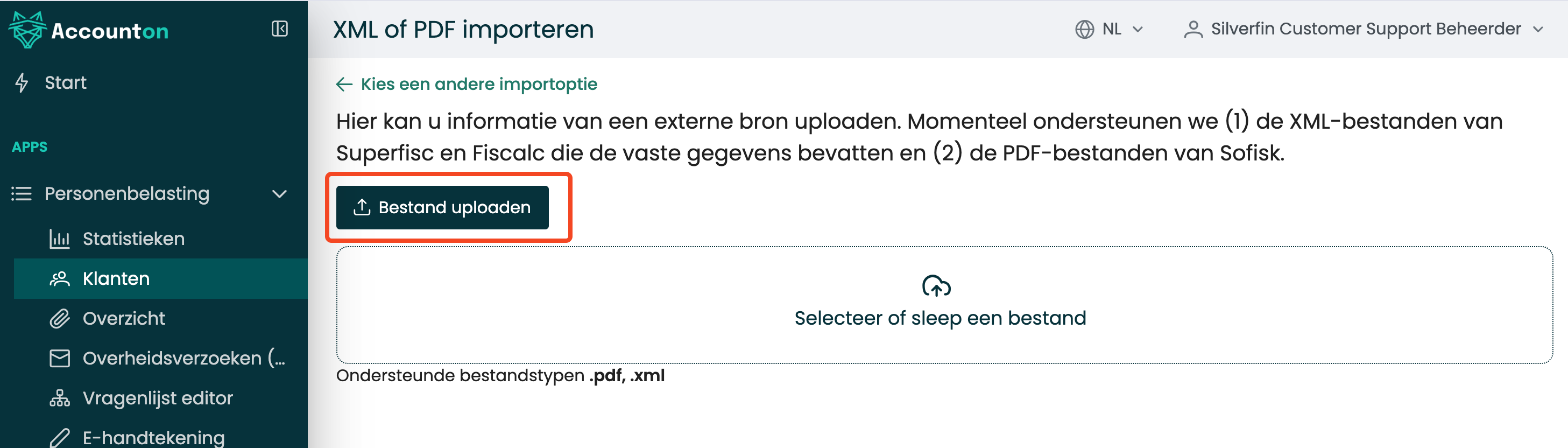The width and height of the screenshot is (1568, 448).
Task: Collapse the Personenbelasting menu chevron
Action: [x=279, y=194]
